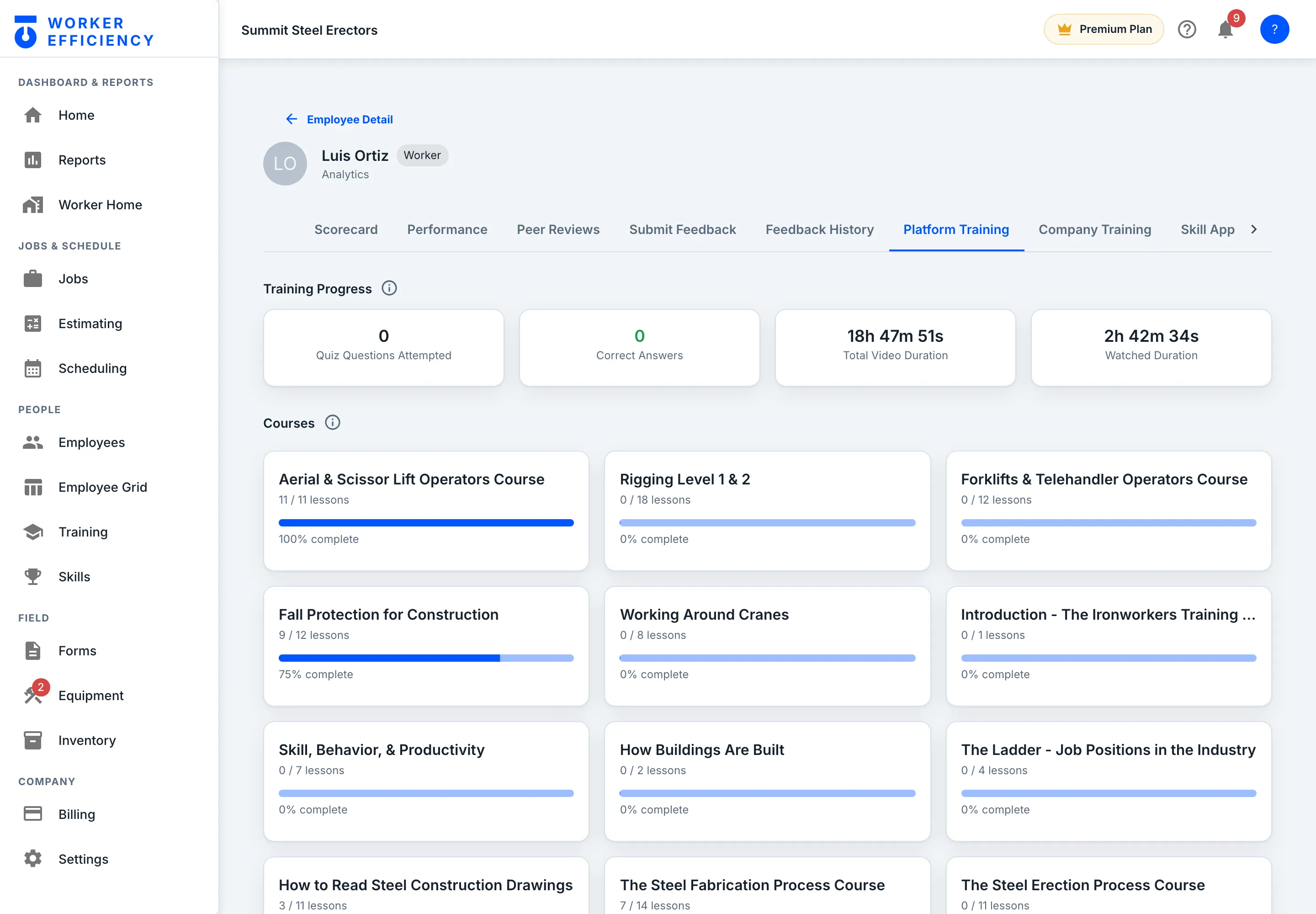Screen dimensions: 1316x914
Task: Open Jobs via the briefcase icon
Action: click(x=32, y=279)
